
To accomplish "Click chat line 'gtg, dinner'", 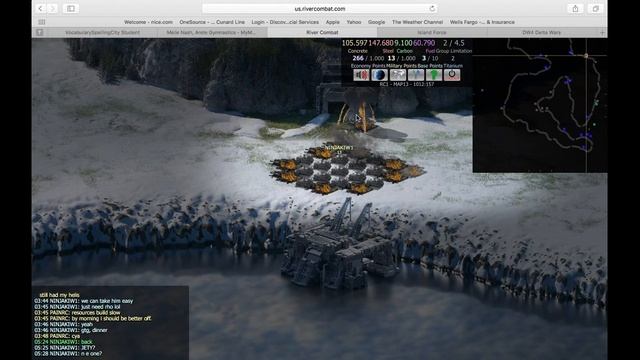I will pos(71,330).
